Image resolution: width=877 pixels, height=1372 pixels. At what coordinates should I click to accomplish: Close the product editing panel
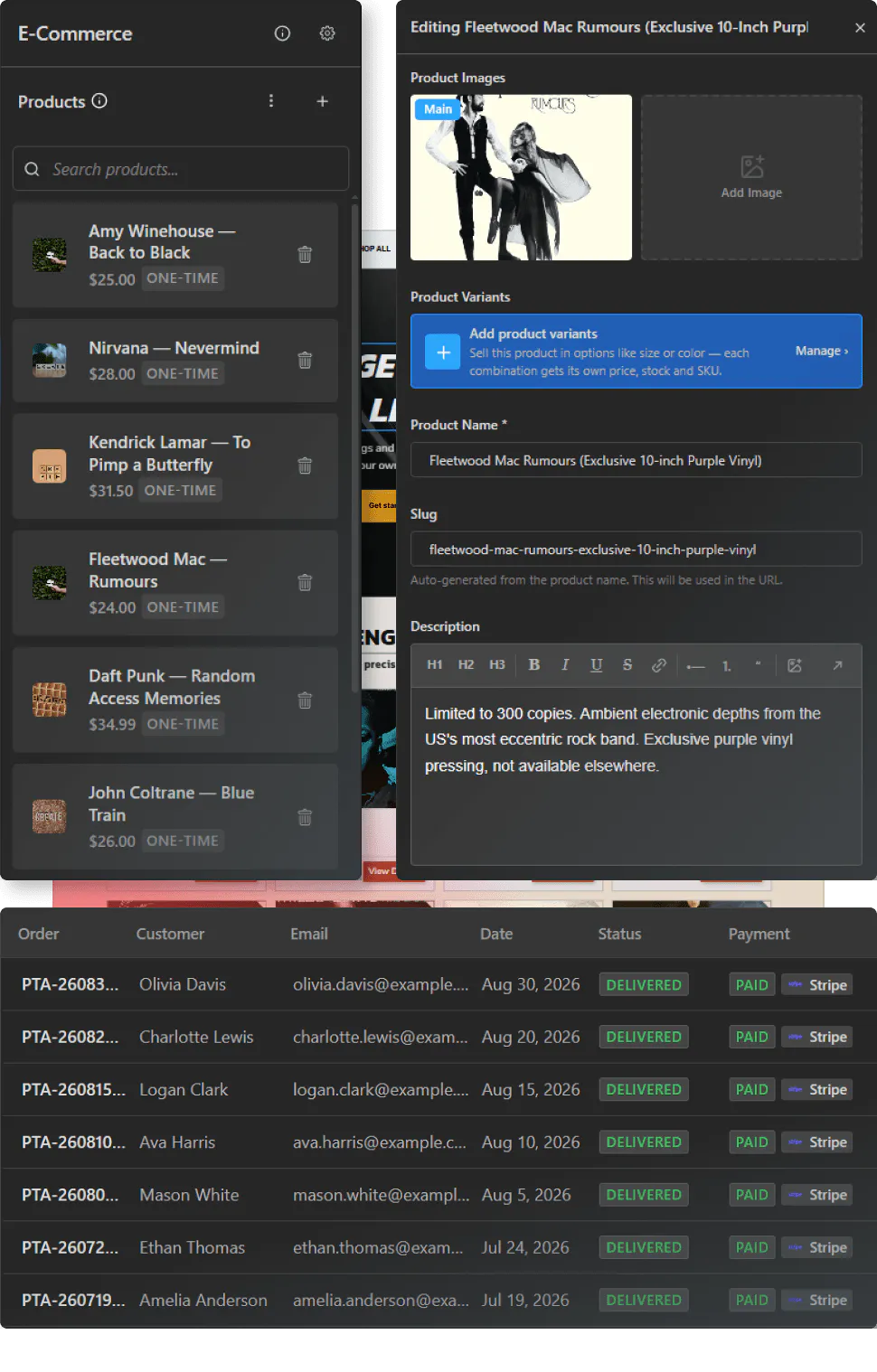860,28
